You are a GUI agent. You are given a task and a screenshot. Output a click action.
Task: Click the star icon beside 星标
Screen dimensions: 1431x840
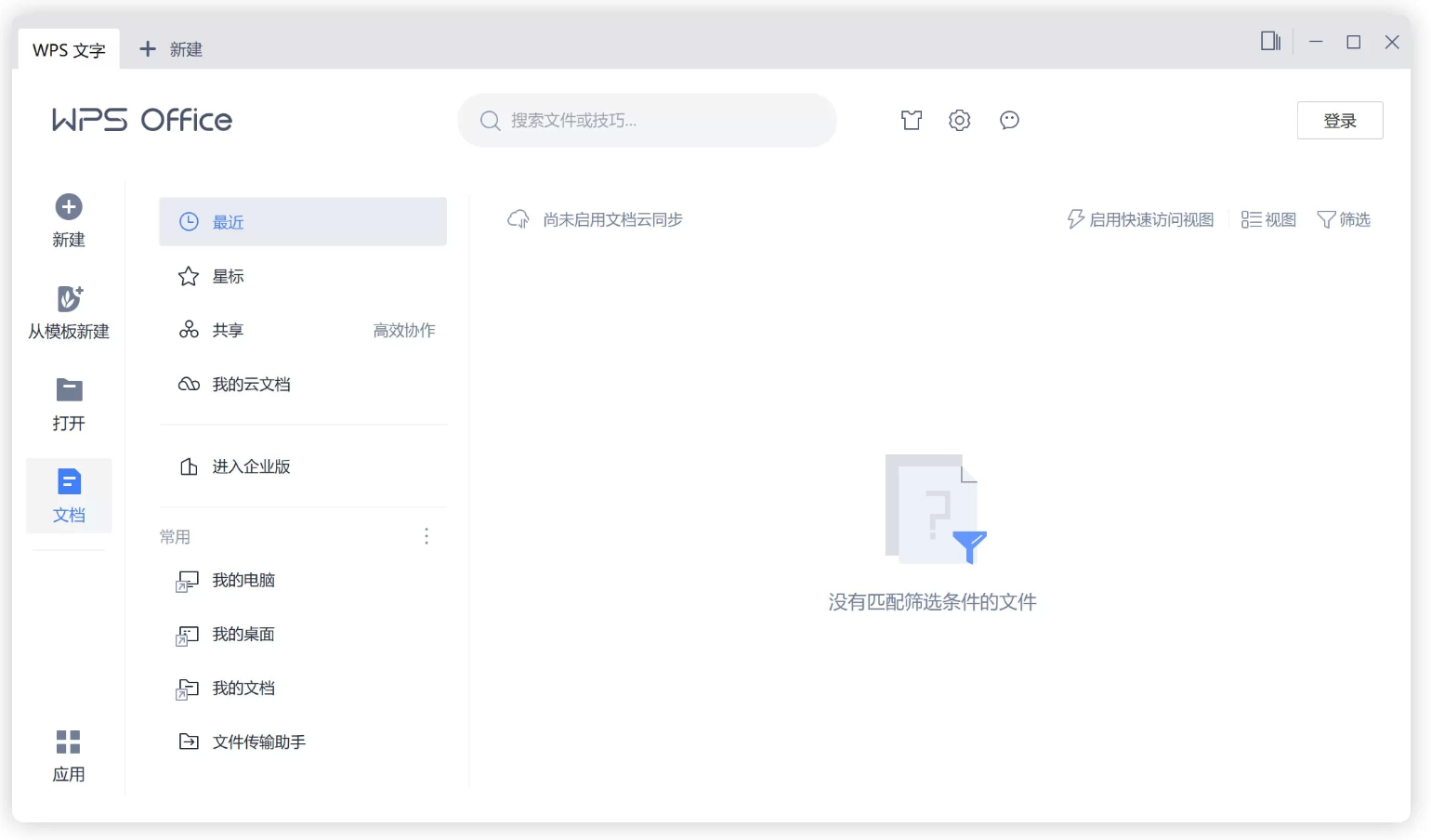point(189,276)
